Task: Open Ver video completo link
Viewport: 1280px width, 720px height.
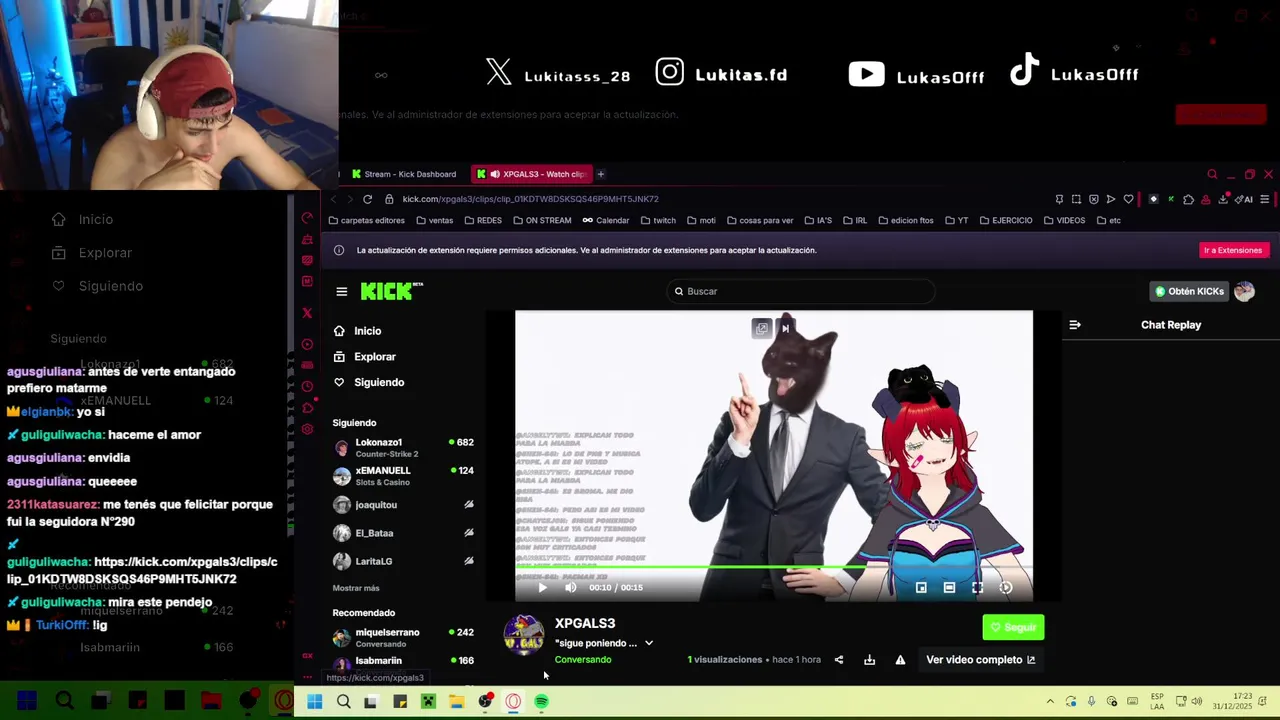Action: click(x=980, y=660)
